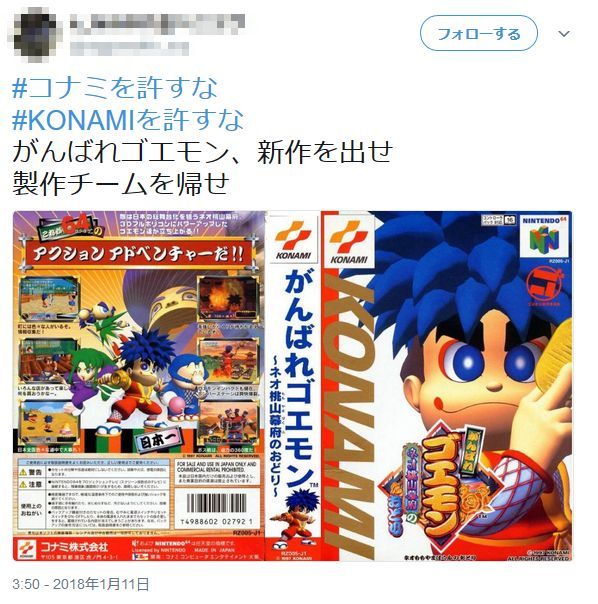Open the #KONAMIを許すな hashtag link
Screen dimensions: 598x604
pos(128,119)
